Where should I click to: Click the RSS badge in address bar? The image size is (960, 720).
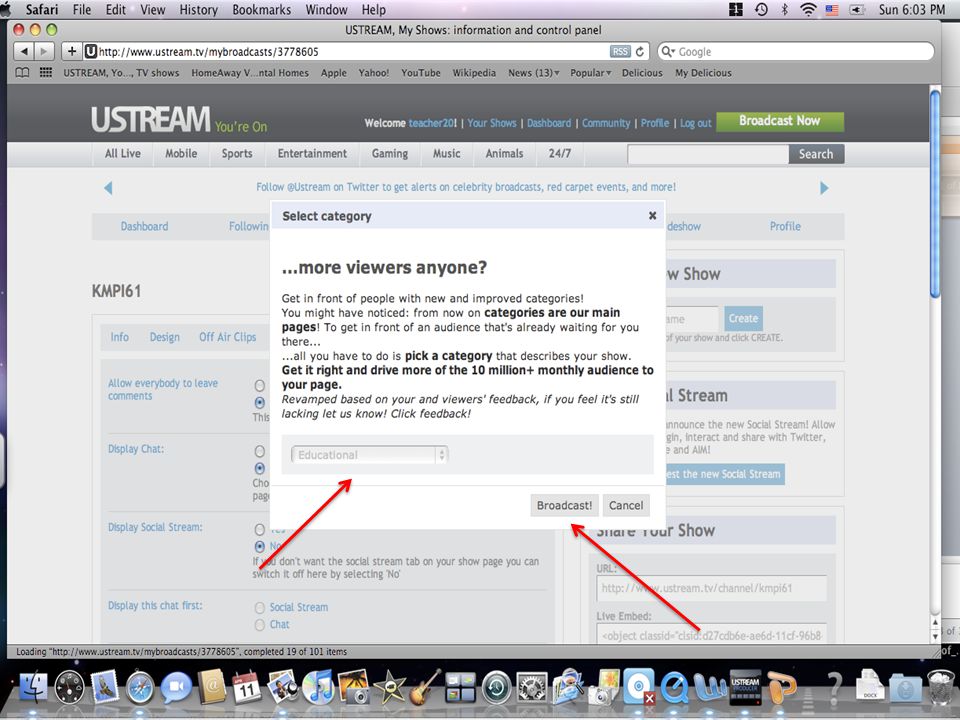(620, 51)
